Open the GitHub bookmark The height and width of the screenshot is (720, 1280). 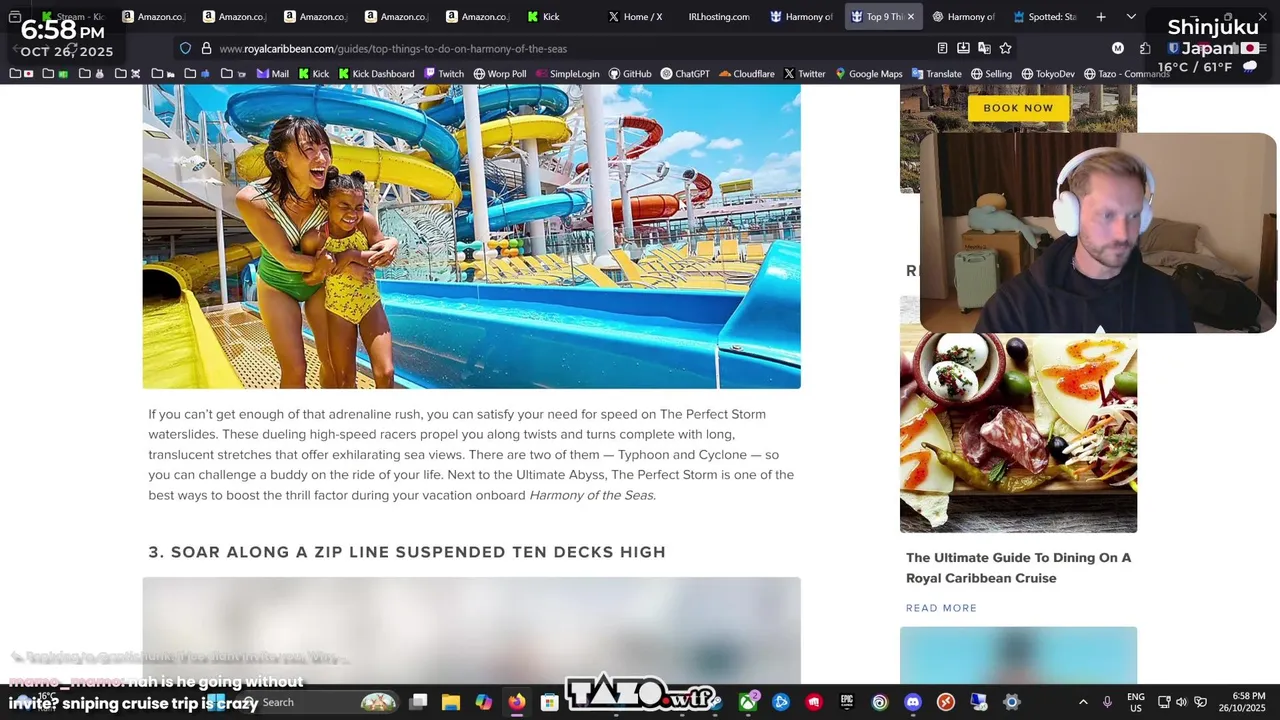pyautogui.click(x=629, y=73)
